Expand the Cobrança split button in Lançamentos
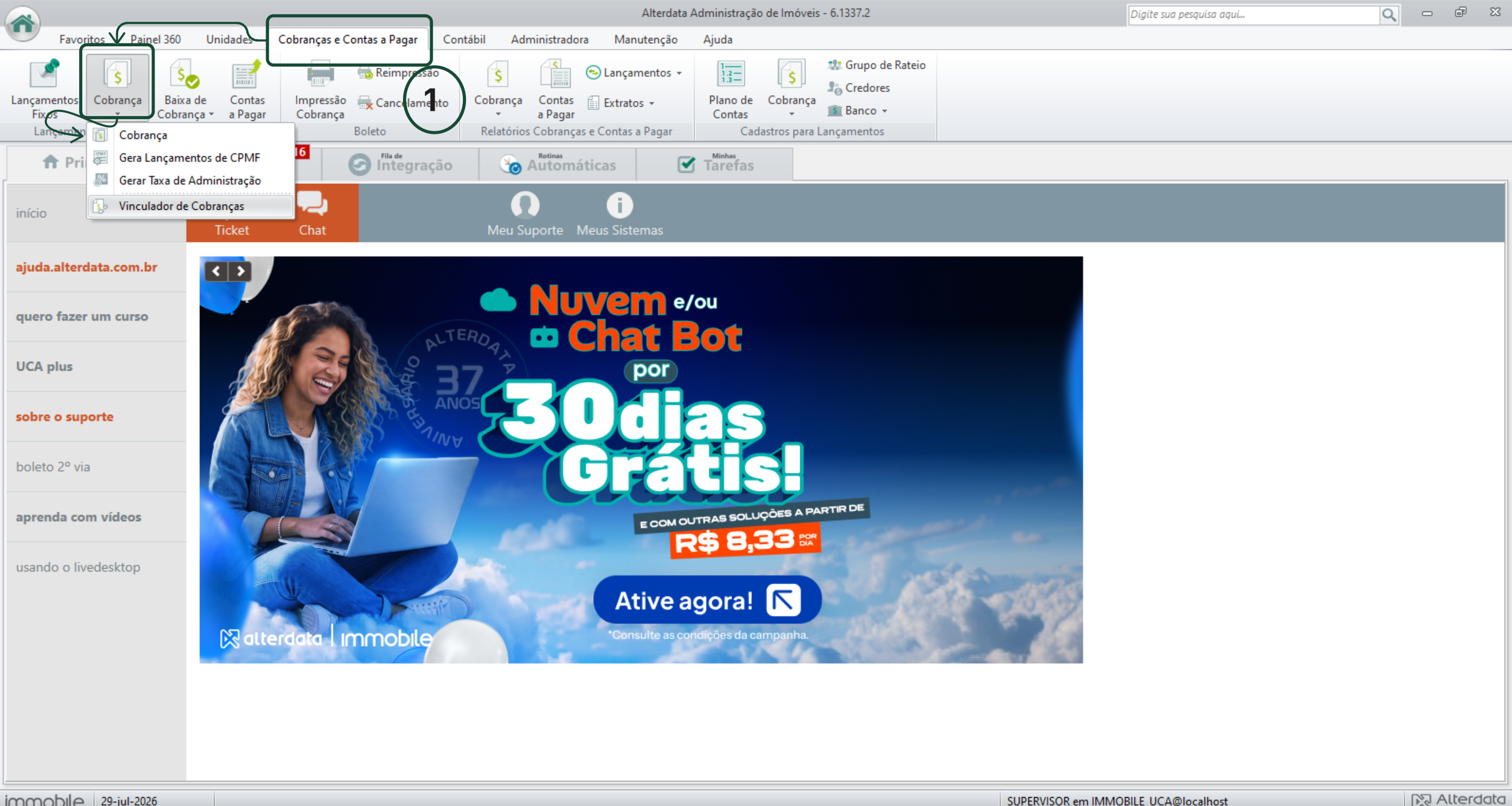1512x806 pixels. coord(117,114)
